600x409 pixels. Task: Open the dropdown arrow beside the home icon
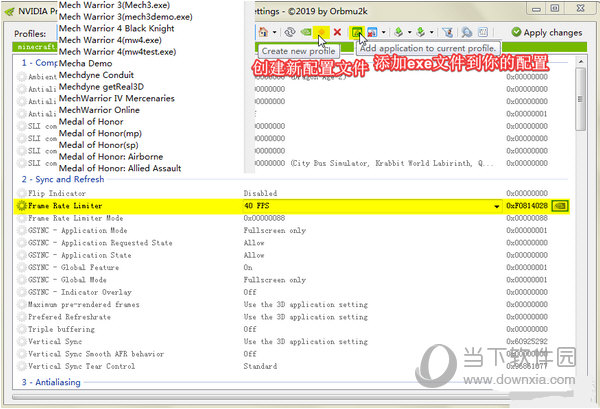(274, 33)
